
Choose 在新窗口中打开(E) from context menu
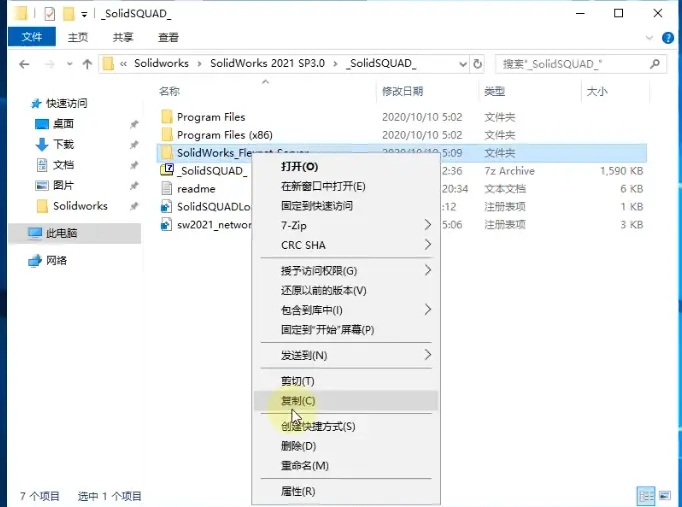[x=346, y=187]
